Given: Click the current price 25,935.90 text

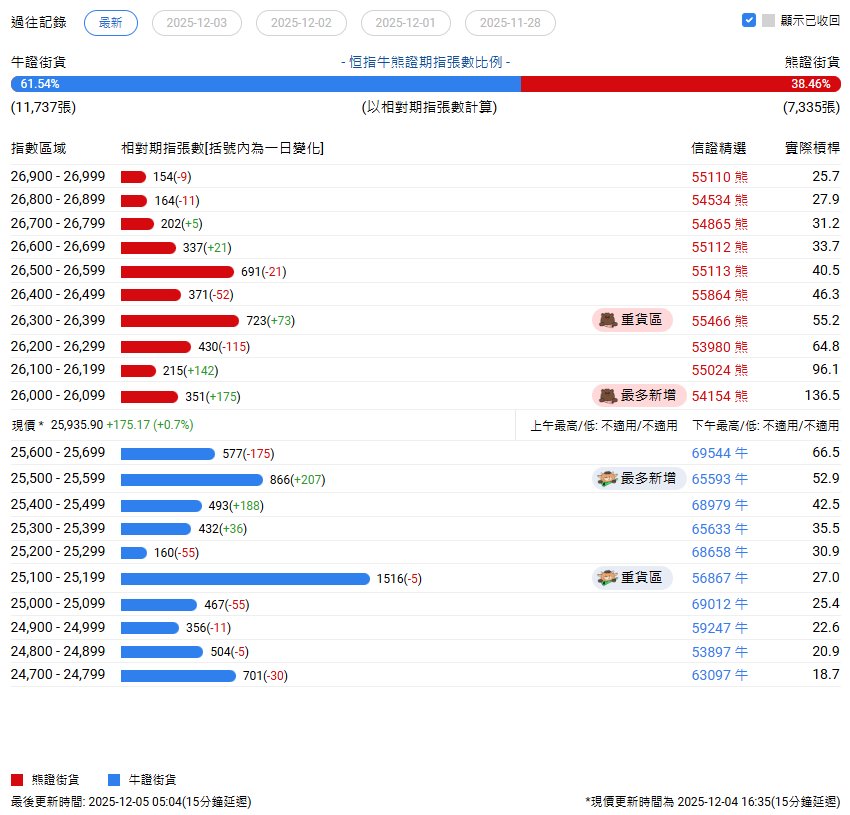Looking at the screenshot, I should click(76, 425).
